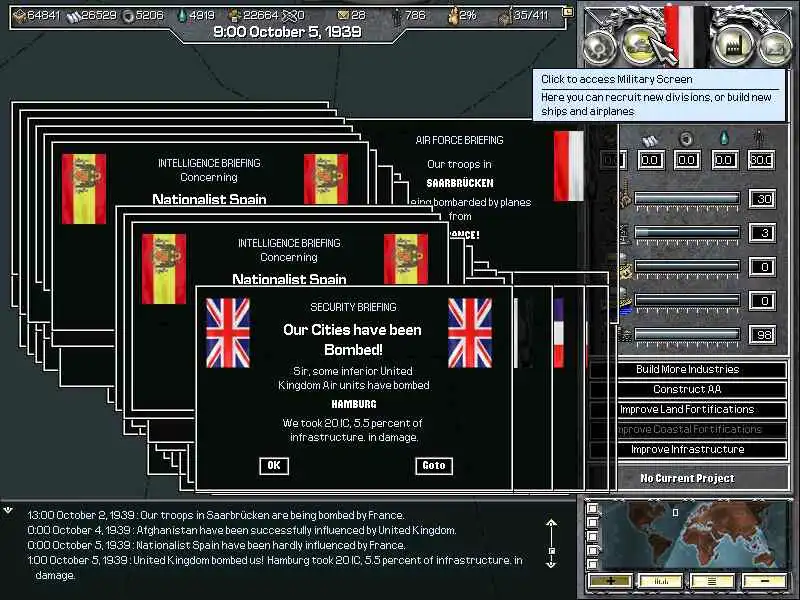Toggle the fourth map mode box beside minimap

[x=592, y=551]
